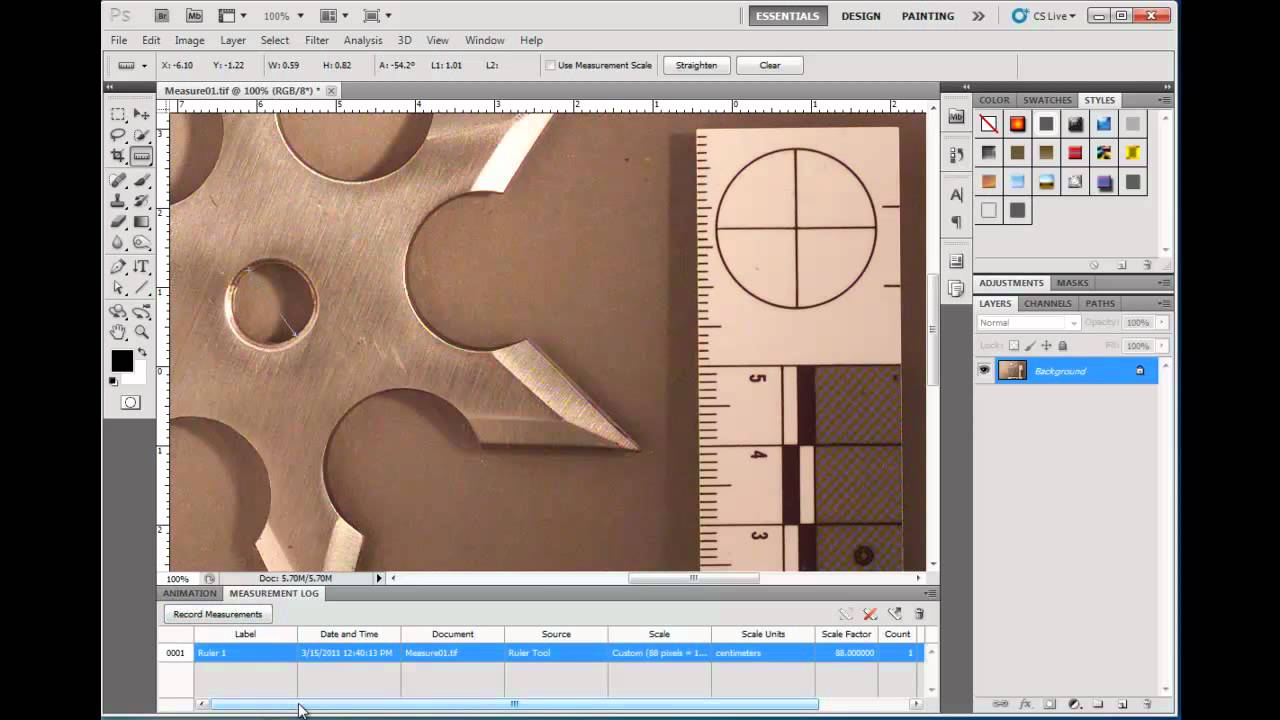
Task: Add a layer style with the fx icon
Action: 1025,704
